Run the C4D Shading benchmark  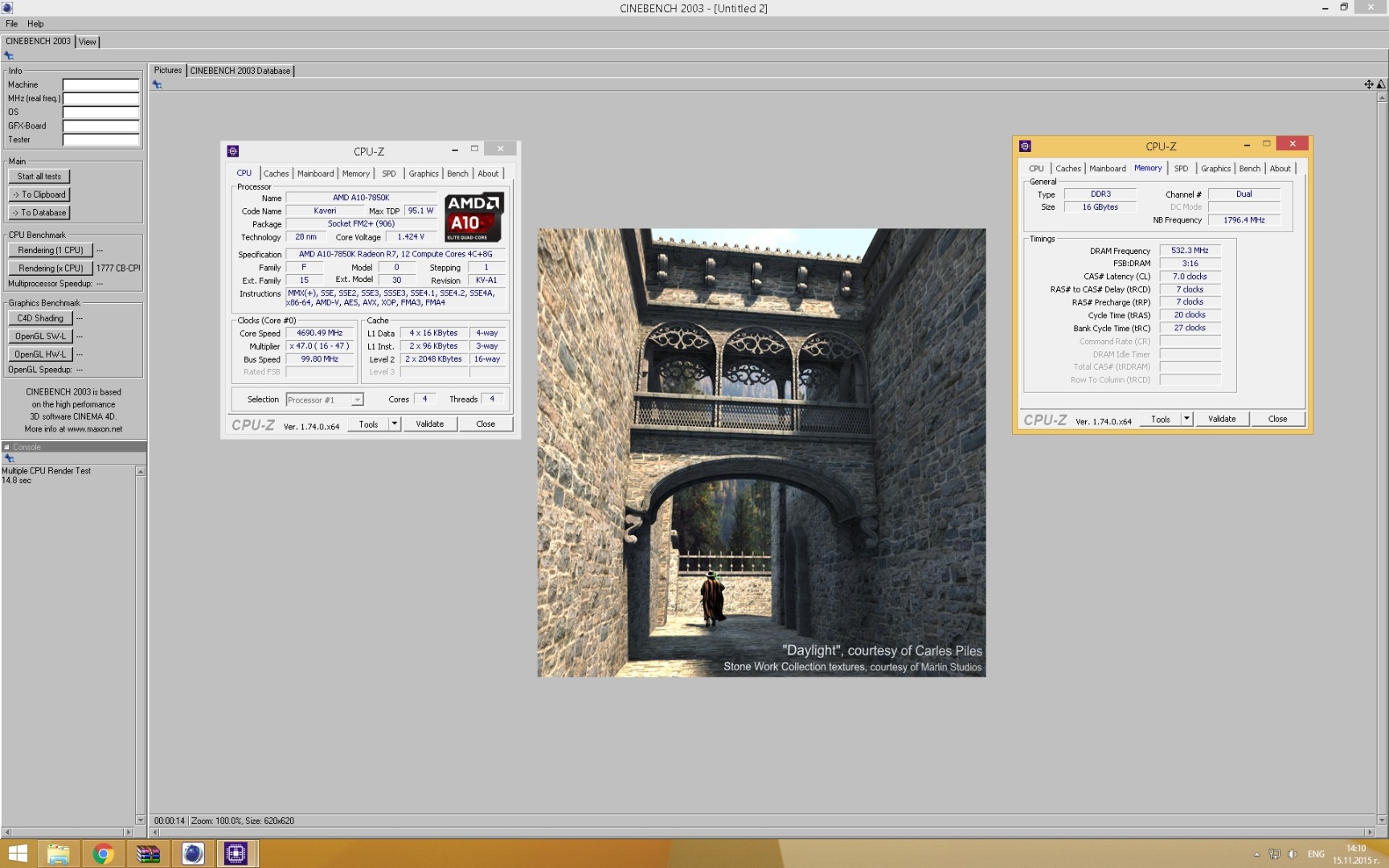[x=40, y=318]
